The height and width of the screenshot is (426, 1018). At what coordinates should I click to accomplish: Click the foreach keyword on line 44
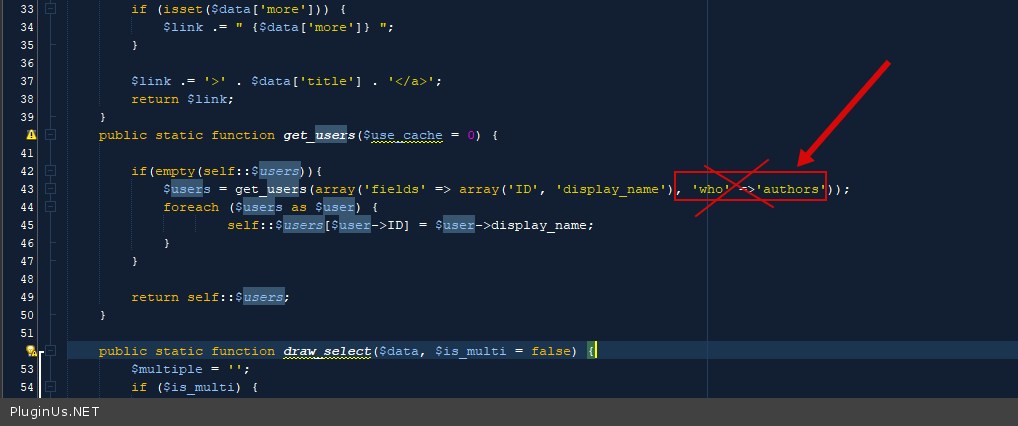pos(191,207)
